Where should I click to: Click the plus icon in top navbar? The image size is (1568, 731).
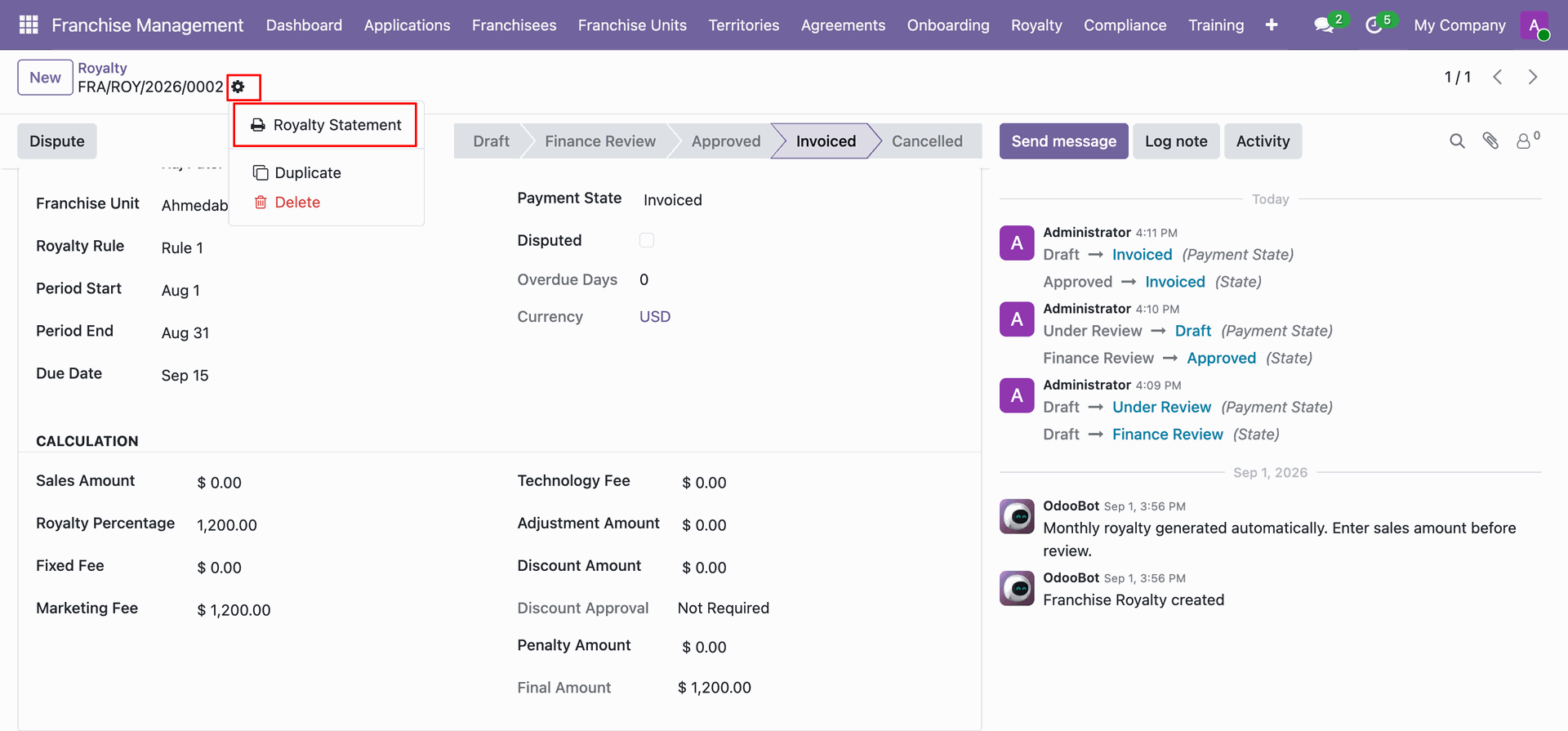1272,25
